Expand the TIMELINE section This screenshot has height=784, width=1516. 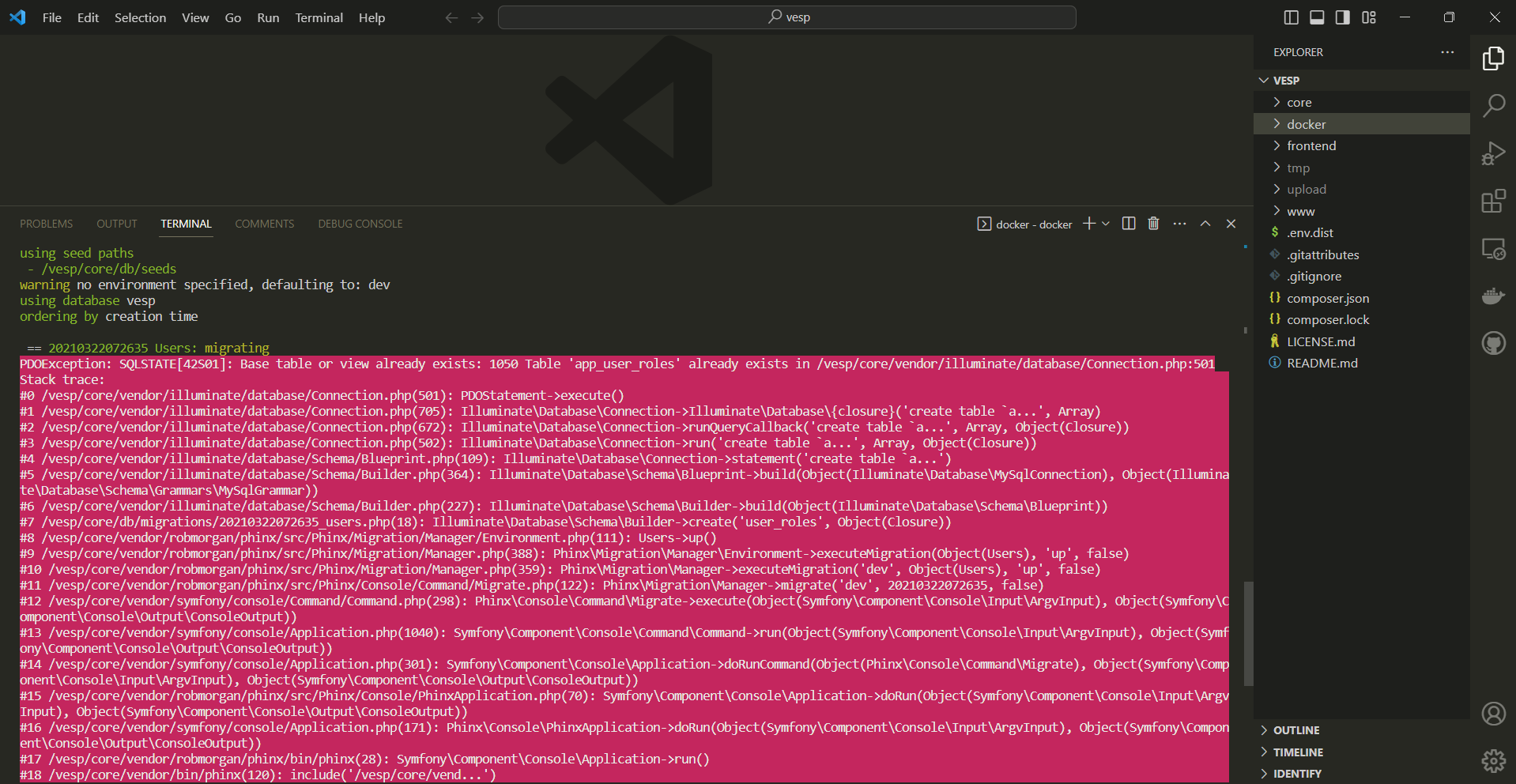point(1361,752)
